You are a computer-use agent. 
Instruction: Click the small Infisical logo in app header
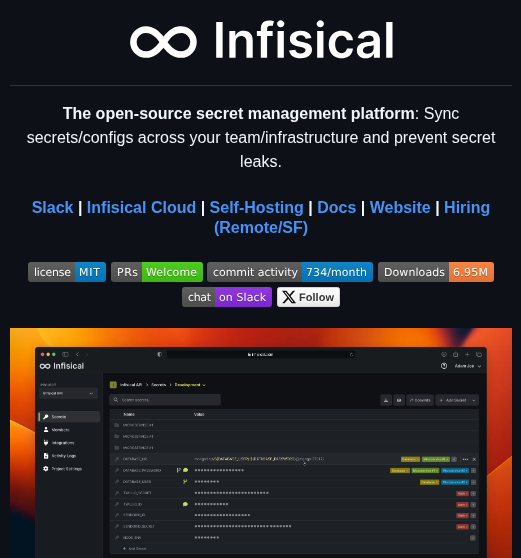pyautogui.click(x=62, y=366)
